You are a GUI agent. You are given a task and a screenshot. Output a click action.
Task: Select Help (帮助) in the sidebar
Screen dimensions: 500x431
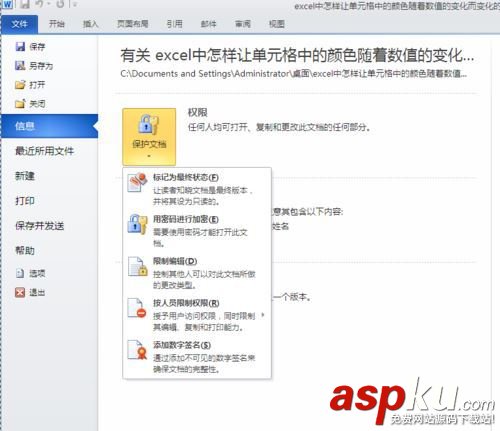coord(25,251)
